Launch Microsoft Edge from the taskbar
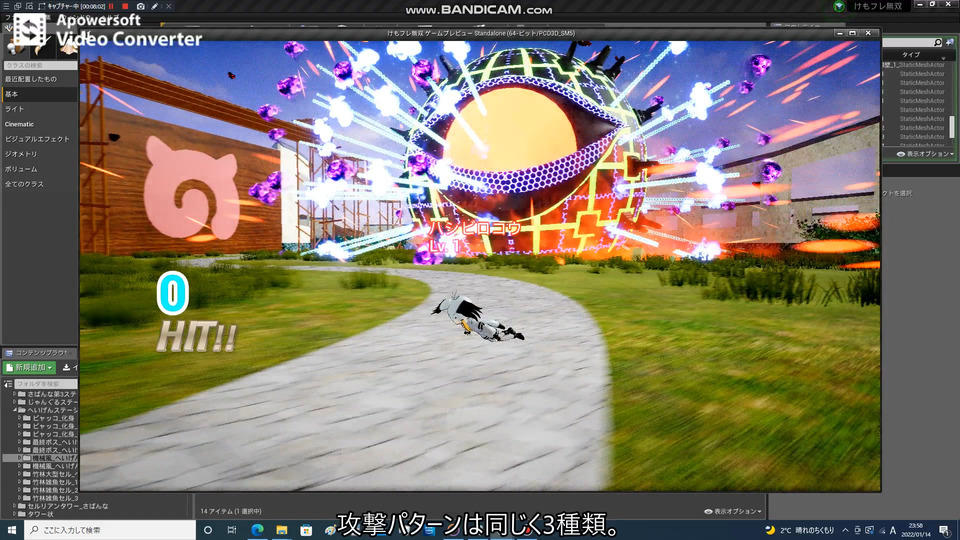960x540 pixels. pyautogui.click(x=257, y=530)
